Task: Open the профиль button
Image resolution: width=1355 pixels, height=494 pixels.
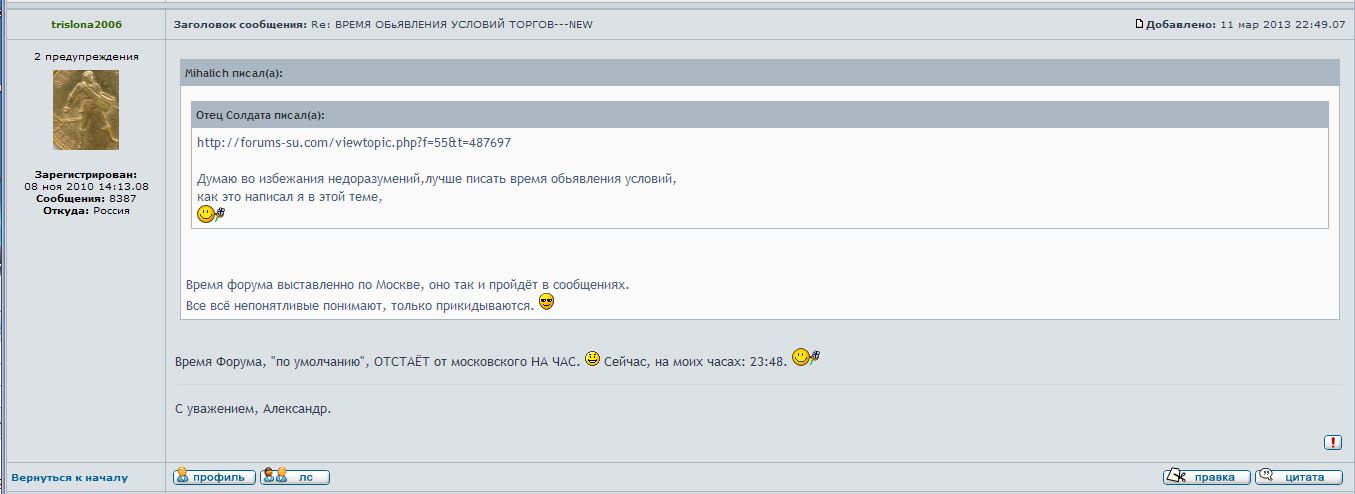Action: coord(214,477)
